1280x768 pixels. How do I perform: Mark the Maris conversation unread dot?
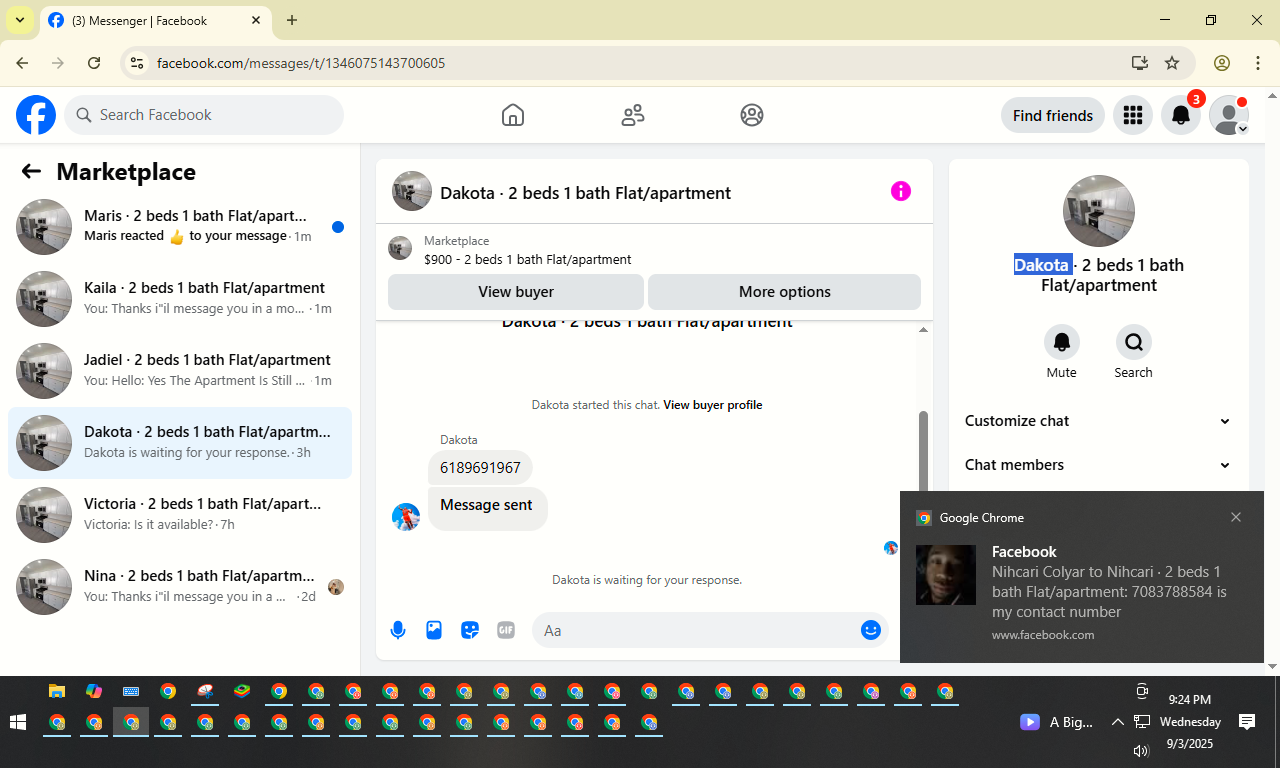pos(338,227)
